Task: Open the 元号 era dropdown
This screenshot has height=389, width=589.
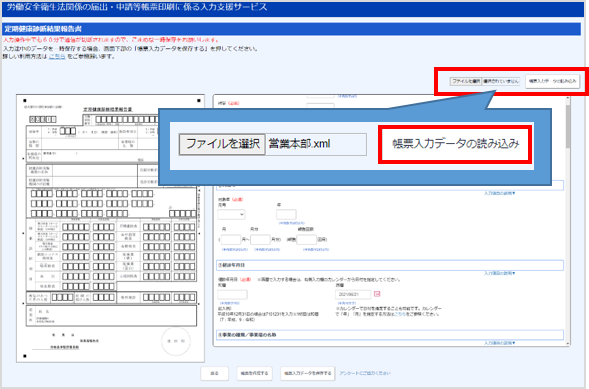Action: (231, 214)
